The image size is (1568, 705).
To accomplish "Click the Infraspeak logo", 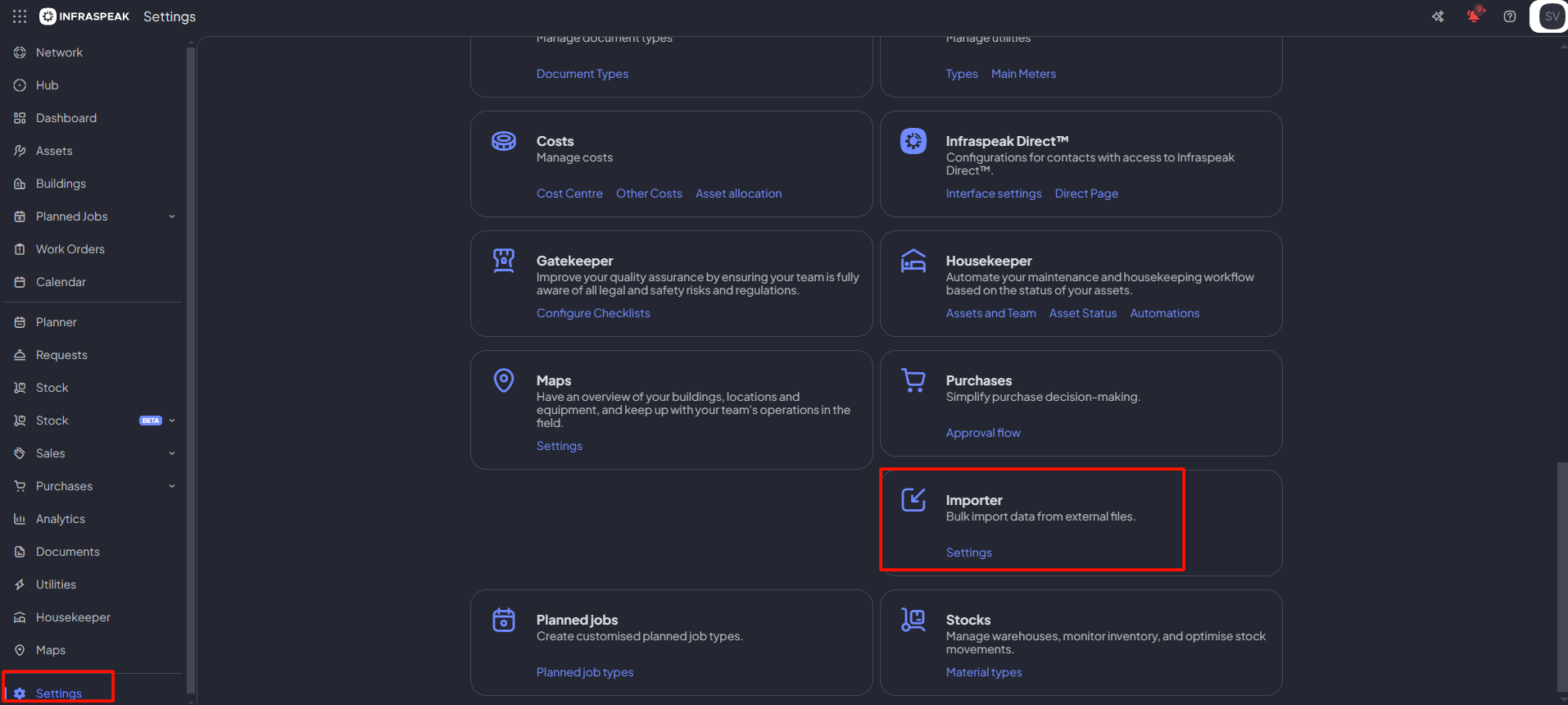I will pos(84,16).
